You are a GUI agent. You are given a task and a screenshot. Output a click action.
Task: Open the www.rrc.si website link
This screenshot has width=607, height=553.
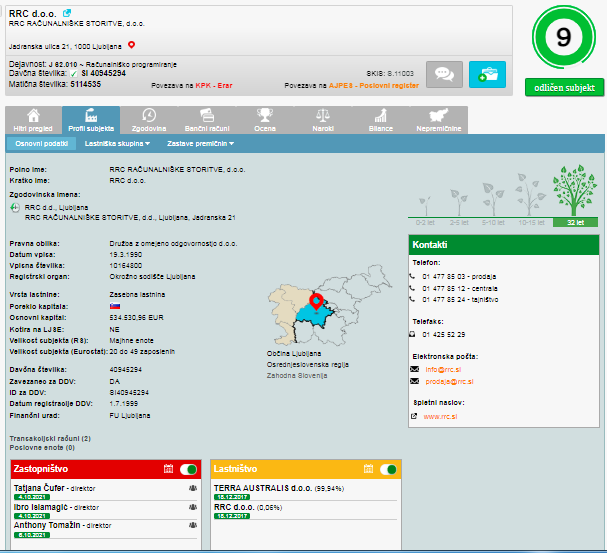[441, 414]
